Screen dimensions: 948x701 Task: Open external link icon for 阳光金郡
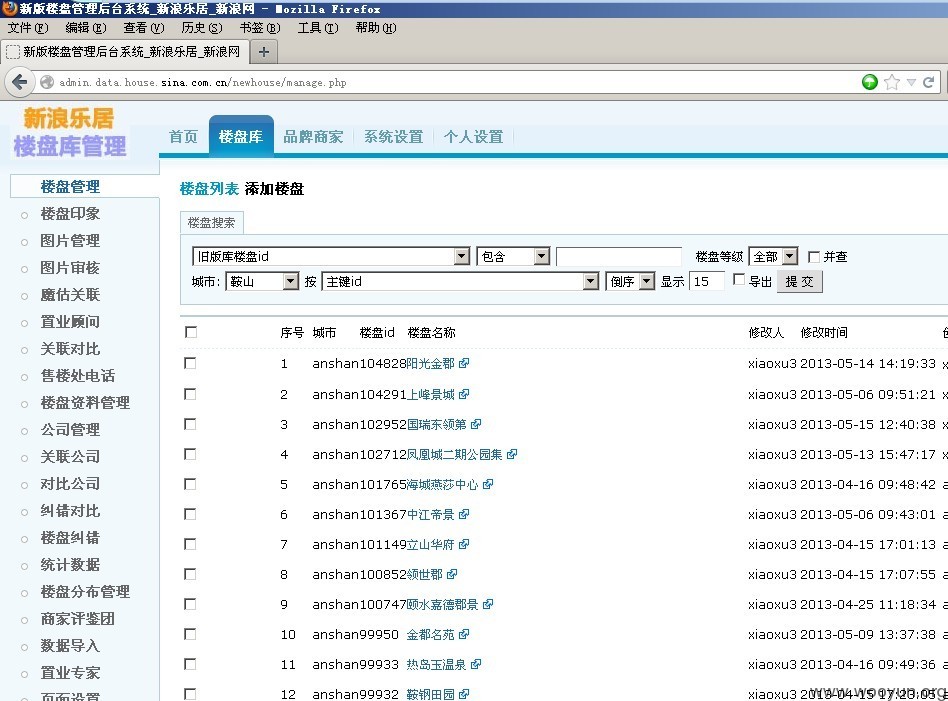coord(464,363)
